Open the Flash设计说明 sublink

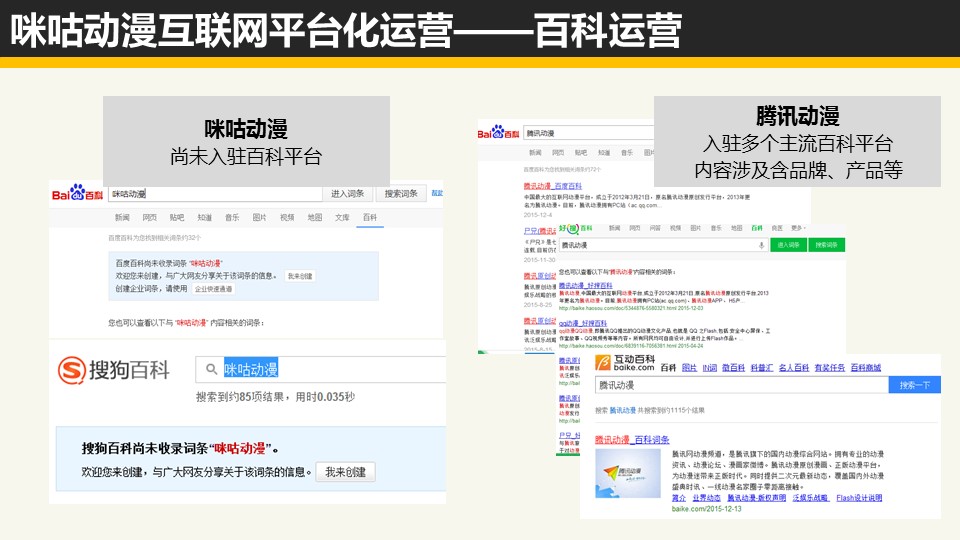pyautogui.click(x=859, y=498)
